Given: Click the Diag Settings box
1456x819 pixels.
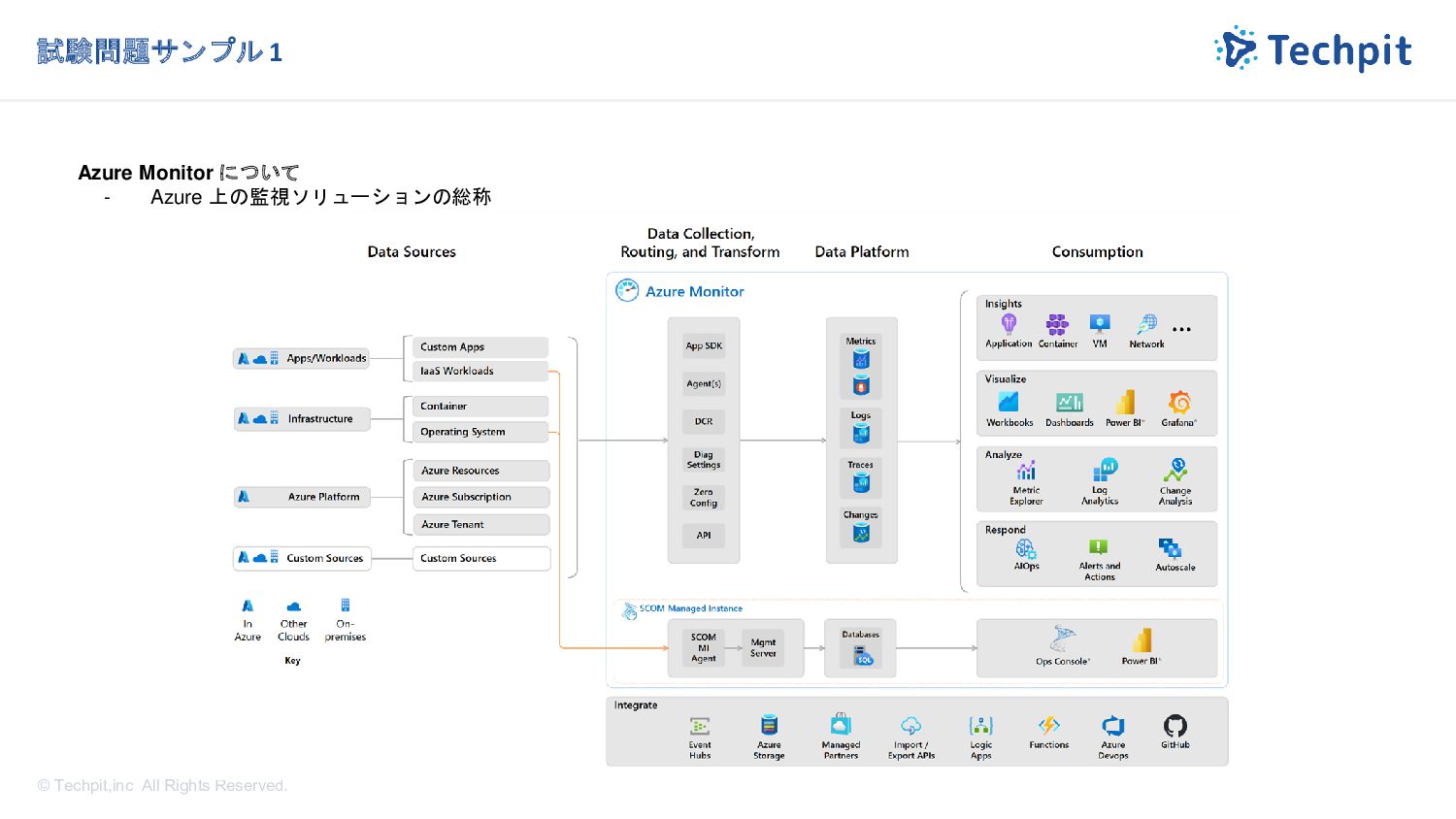Looking at the screenshot, I should pyautogui.click(x=704, y=459).
